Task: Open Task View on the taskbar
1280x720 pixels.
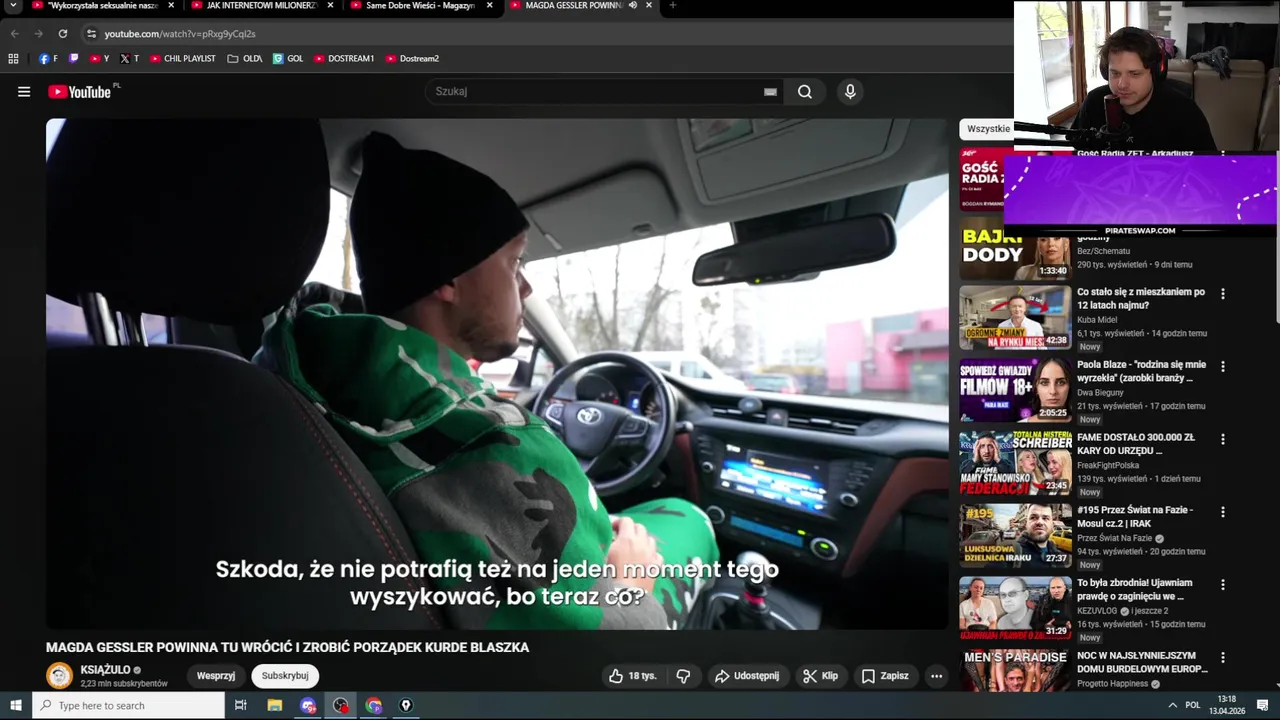Action: pyautogui.click(x=241, y=705)
